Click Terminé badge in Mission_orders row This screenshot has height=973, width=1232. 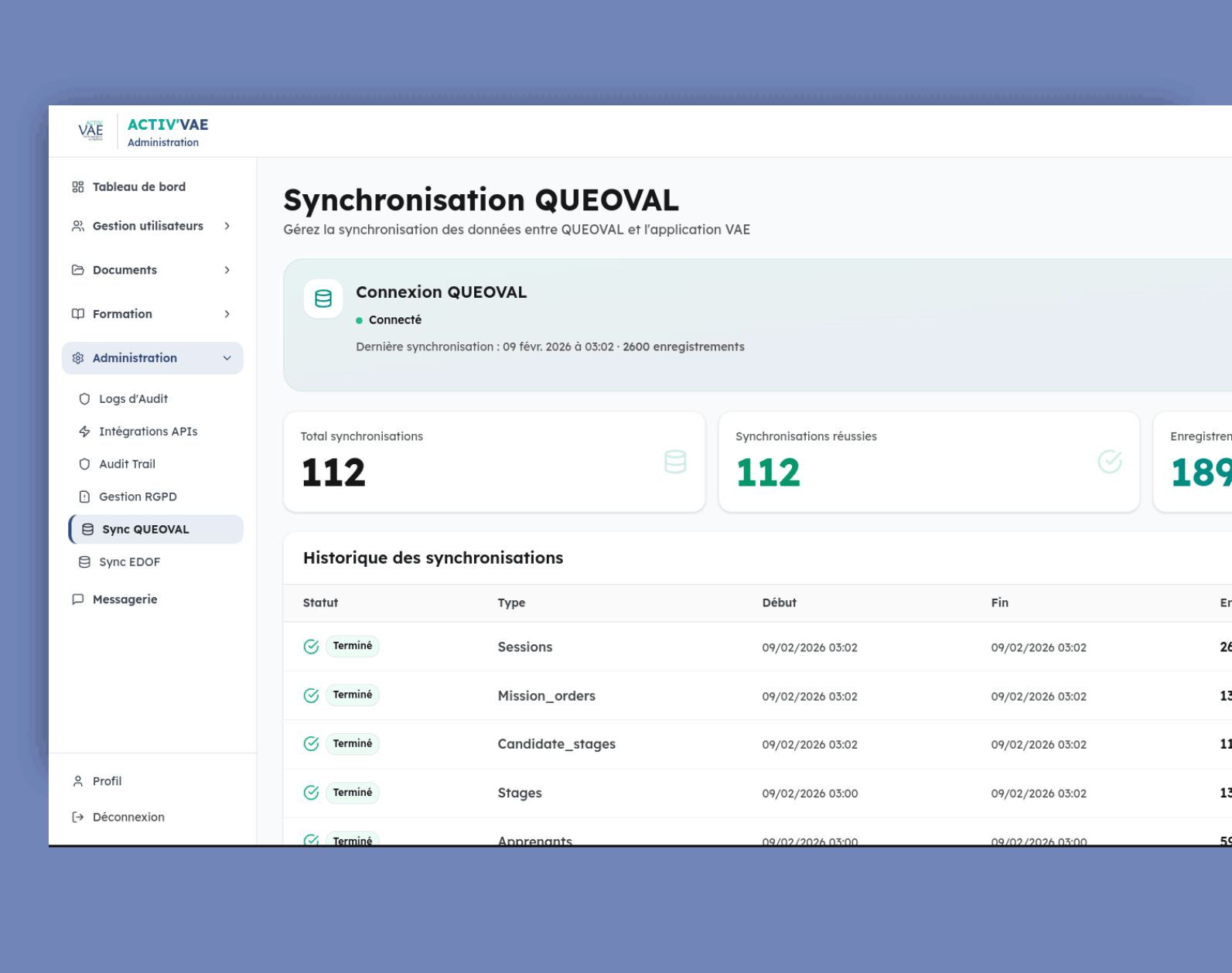353,695
